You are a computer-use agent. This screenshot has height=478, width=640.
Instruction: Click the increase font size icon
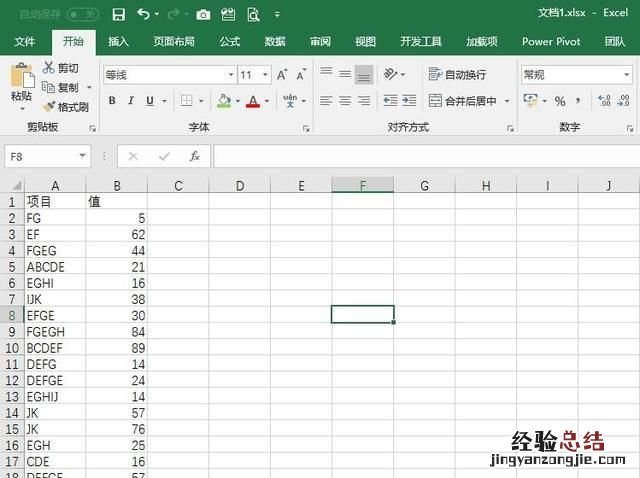[282, 75]
